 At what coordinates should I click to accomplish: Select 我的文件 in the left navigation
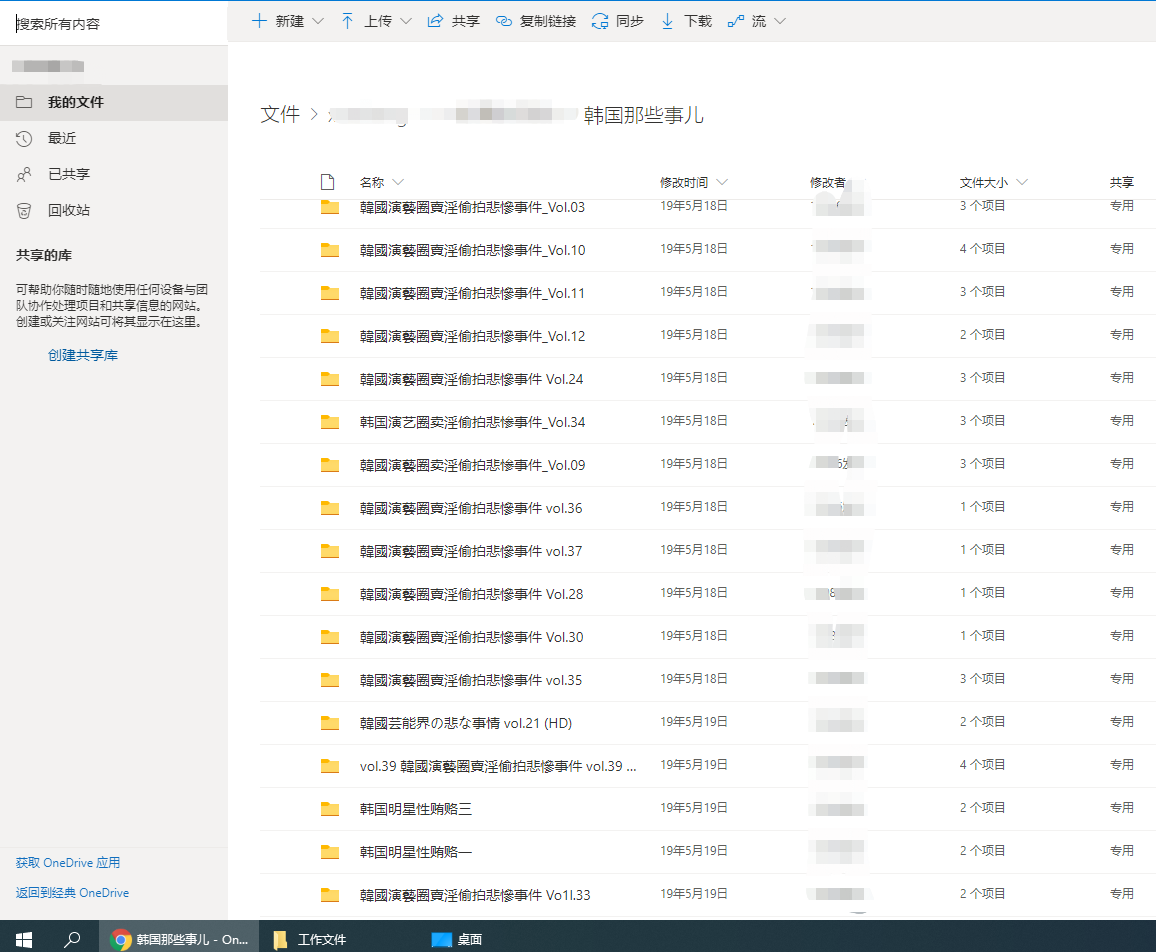76,102
